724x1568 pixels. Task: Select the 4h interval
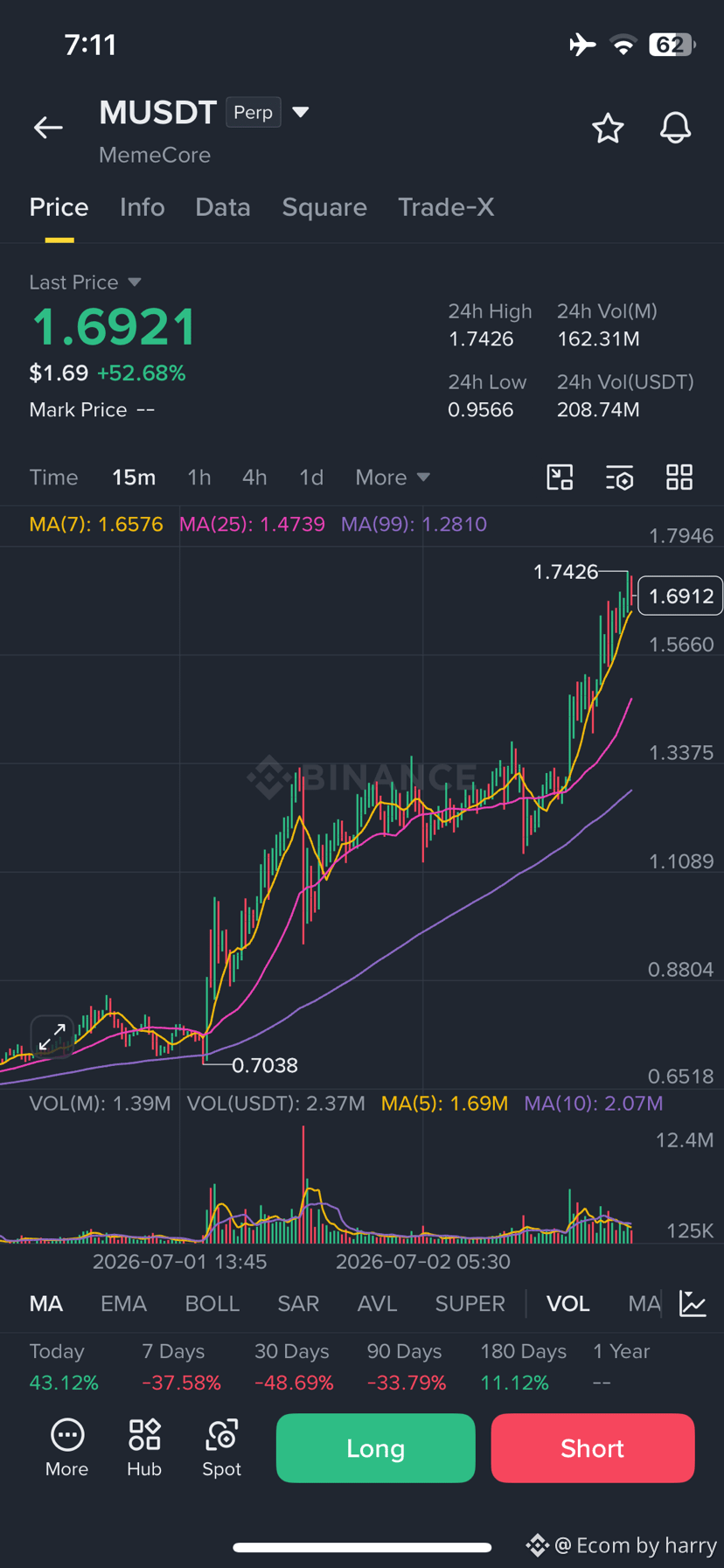point(254,477)
